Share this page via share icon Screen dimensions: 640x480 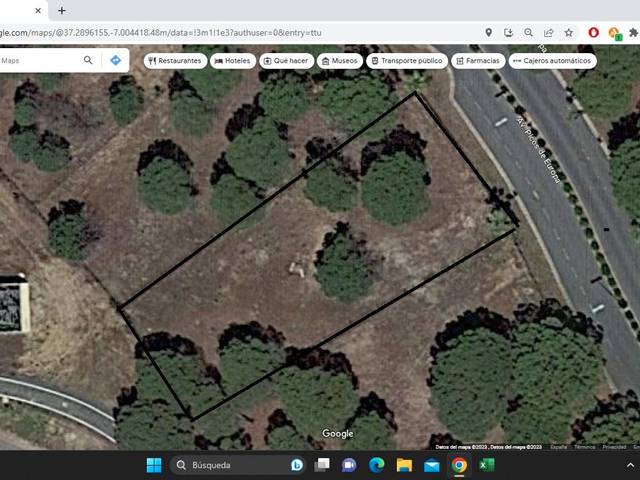coord(549,33)
